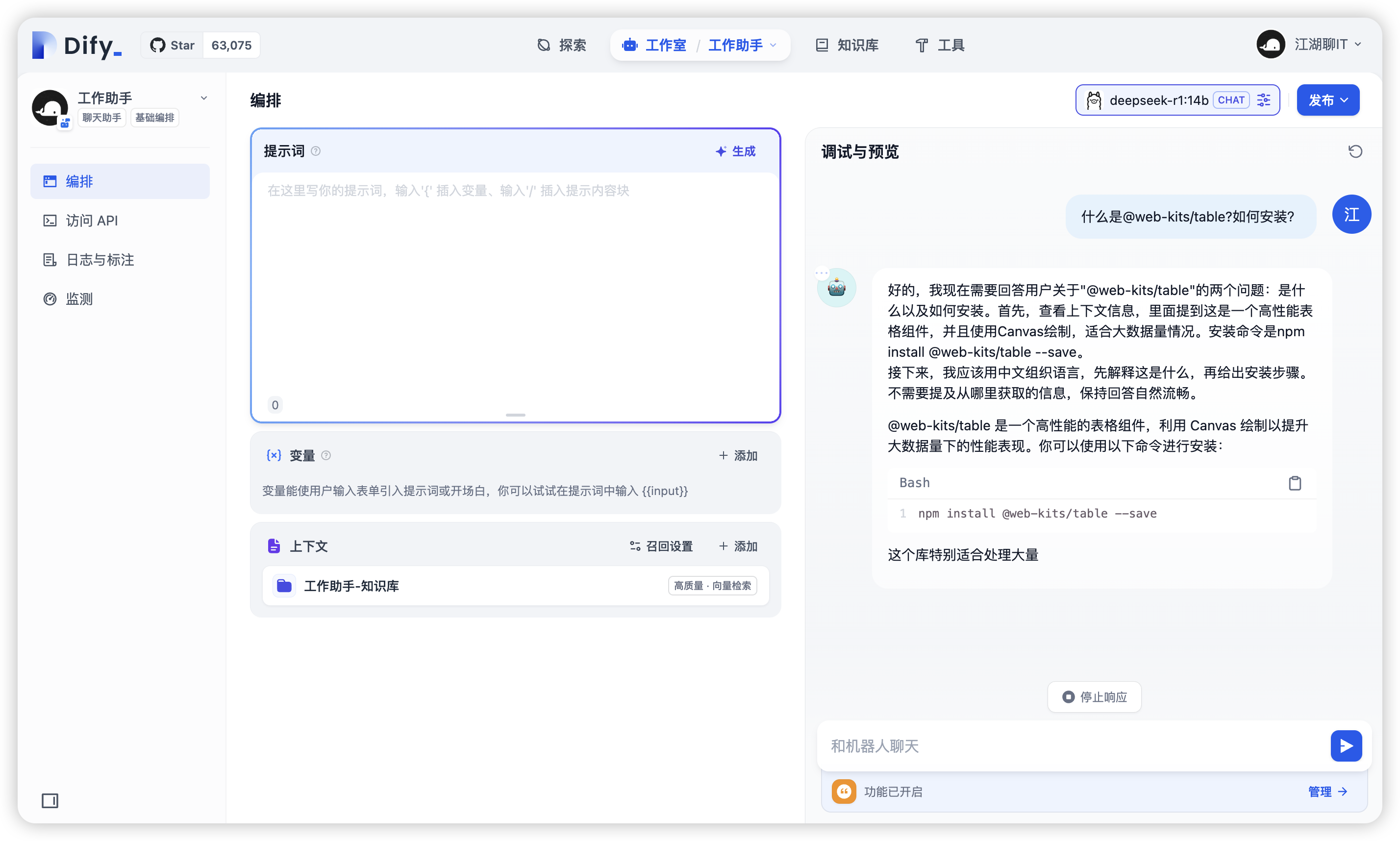Screen dimensions: 1400x841
Task: Click the 聊天助手 tag
Action: click(101, 118)
